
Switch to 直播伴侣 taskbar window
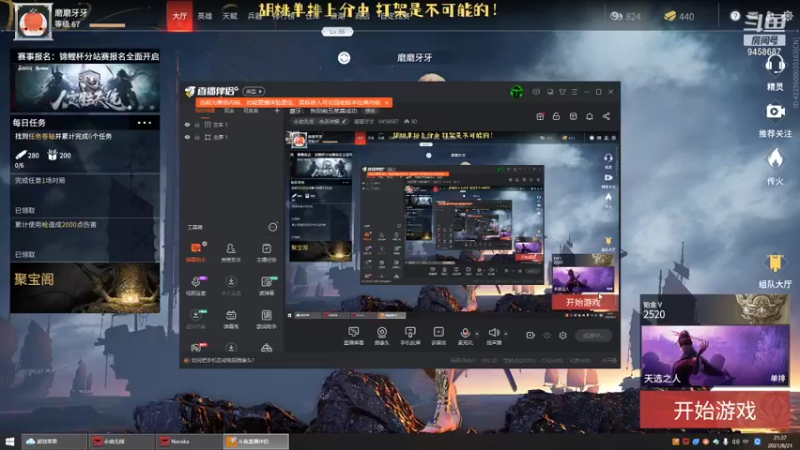tap(256, 441)
